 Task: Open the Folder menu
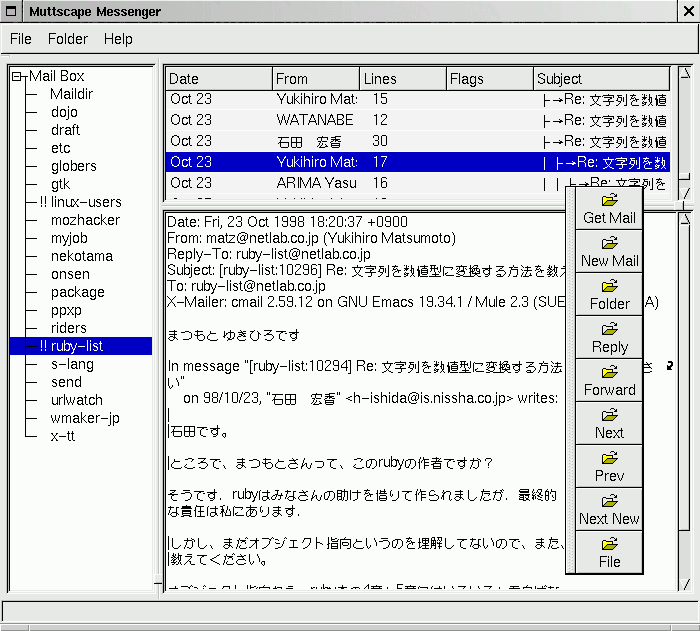click(x=67, y=39)
